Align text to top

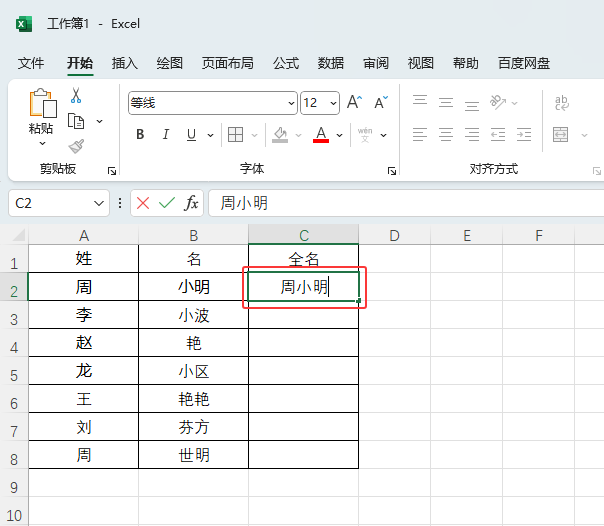pyautogui.click(x=420, y=101)
